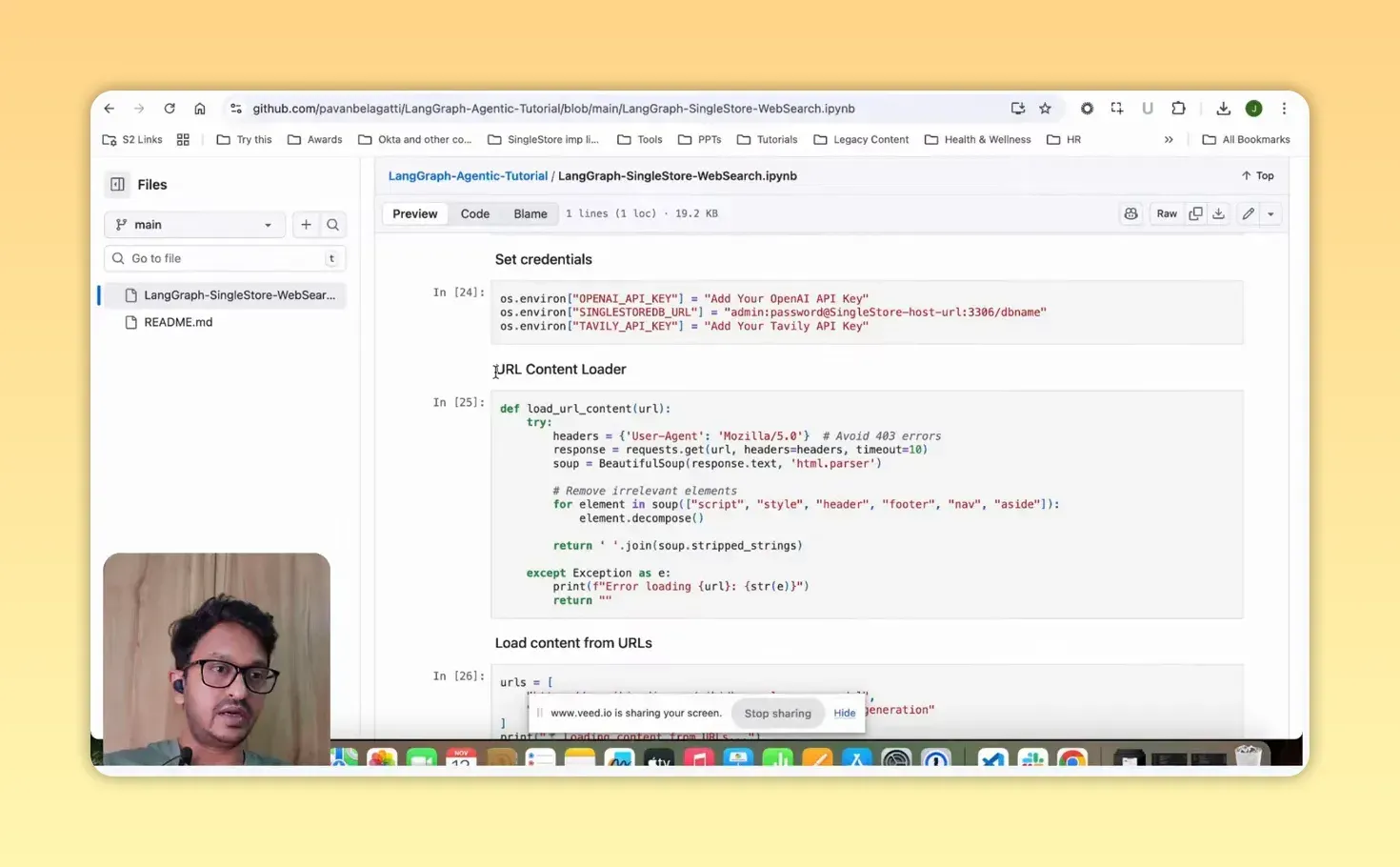Open the All Bookmarks folder

coord(1247,139)
